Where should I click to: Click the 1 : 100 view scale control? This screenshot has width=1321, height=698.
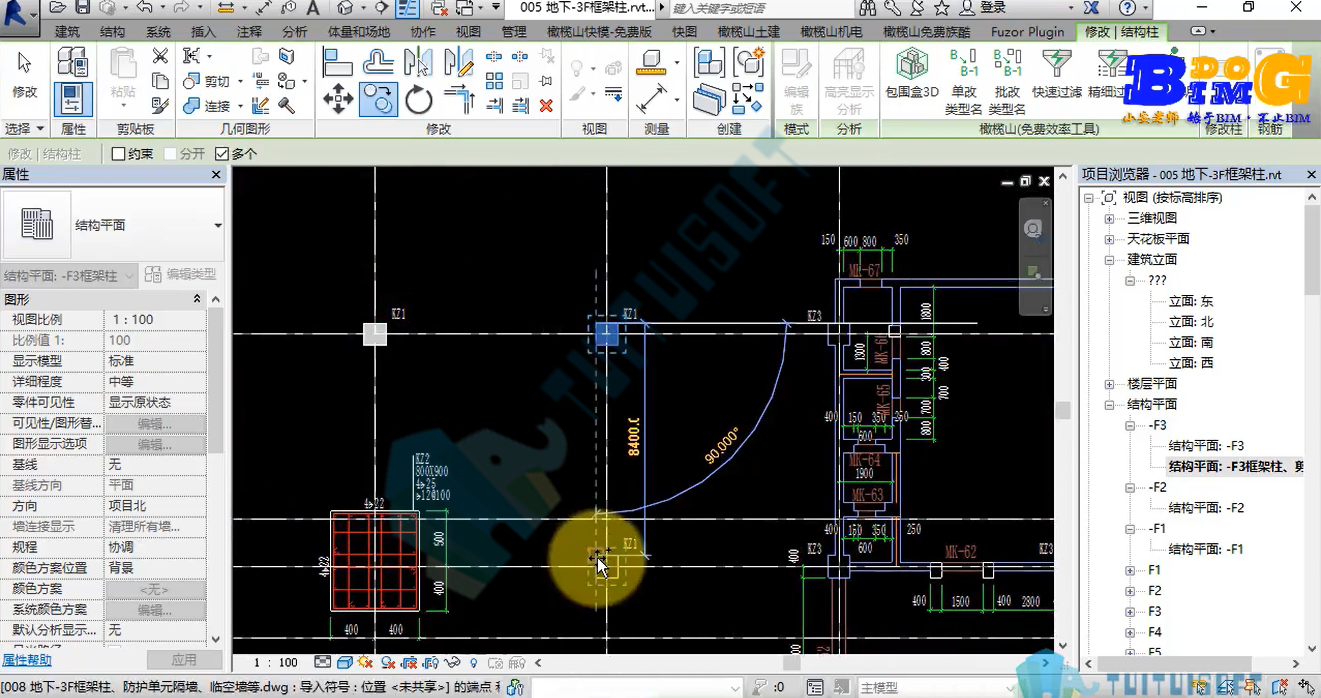(x=275, y=662)
